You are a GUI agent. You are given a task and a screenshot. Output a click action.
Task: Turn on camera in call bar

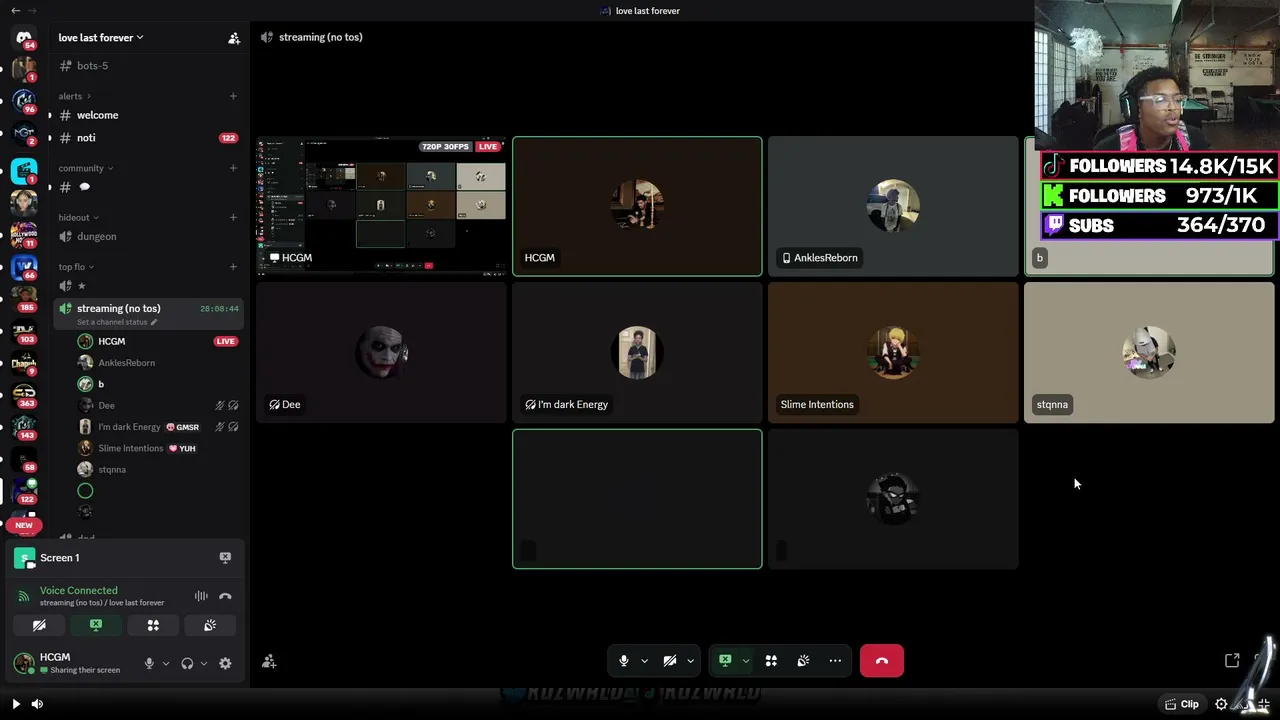670,661
